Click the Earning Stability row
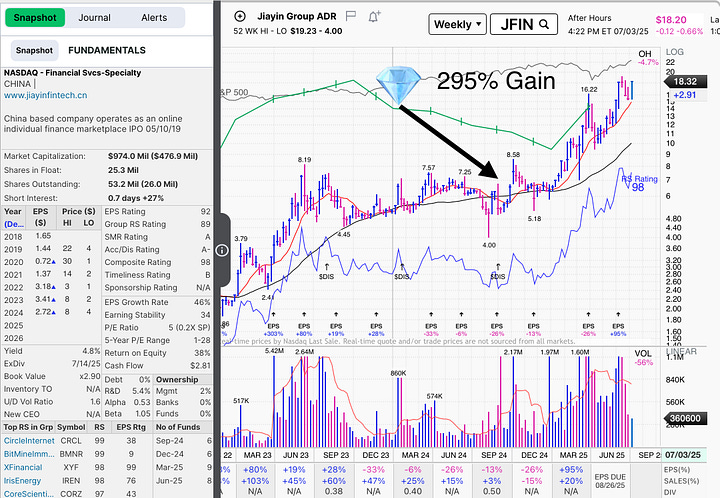720x498 pixels. pyautogui.click(x=157, y=315)
